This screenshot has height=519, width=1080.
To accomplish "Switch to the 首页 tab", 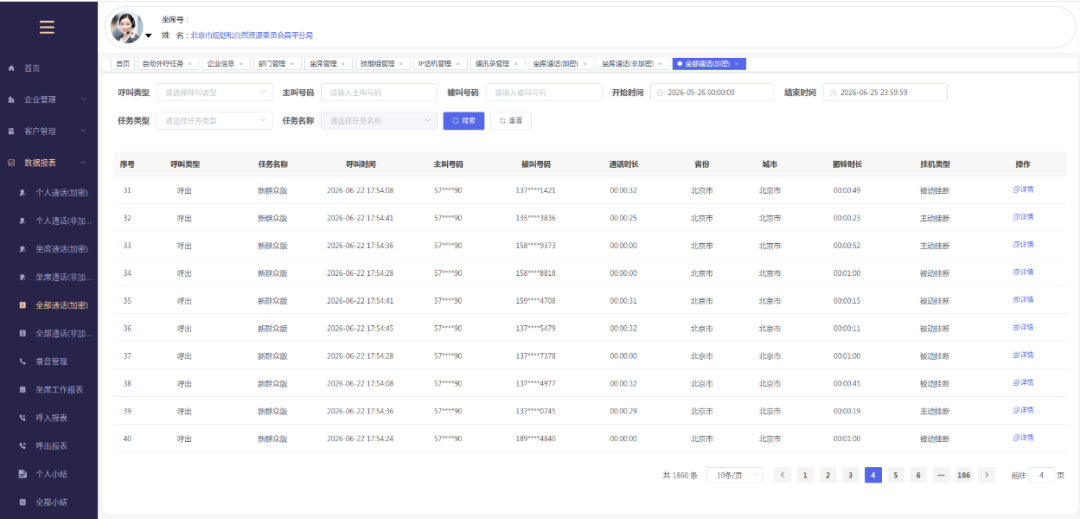I will (x=123, y=63).
